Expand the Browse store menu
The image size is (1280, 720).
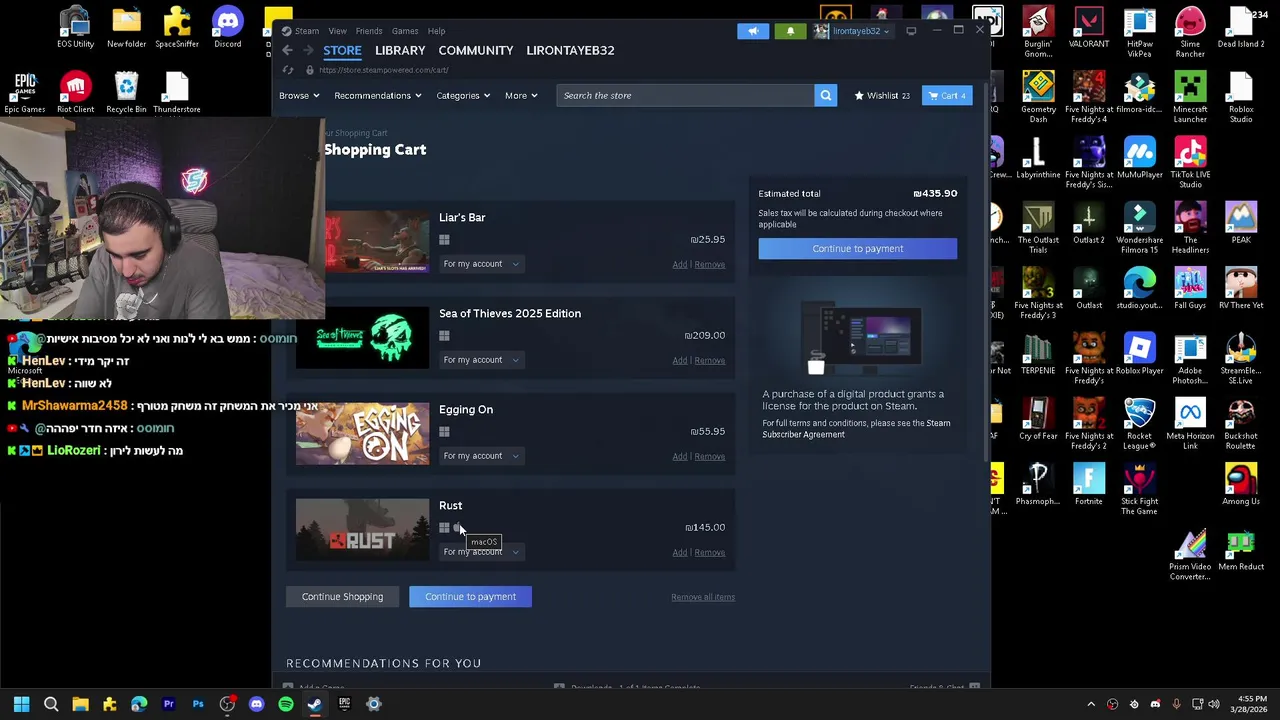click(299, 95)
